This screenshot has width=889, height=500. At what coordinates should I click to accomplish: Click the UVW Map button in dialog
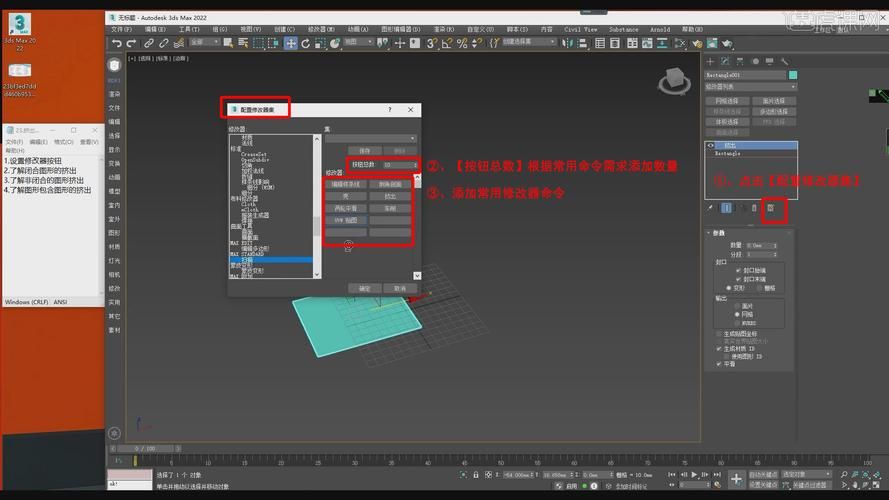346,220
